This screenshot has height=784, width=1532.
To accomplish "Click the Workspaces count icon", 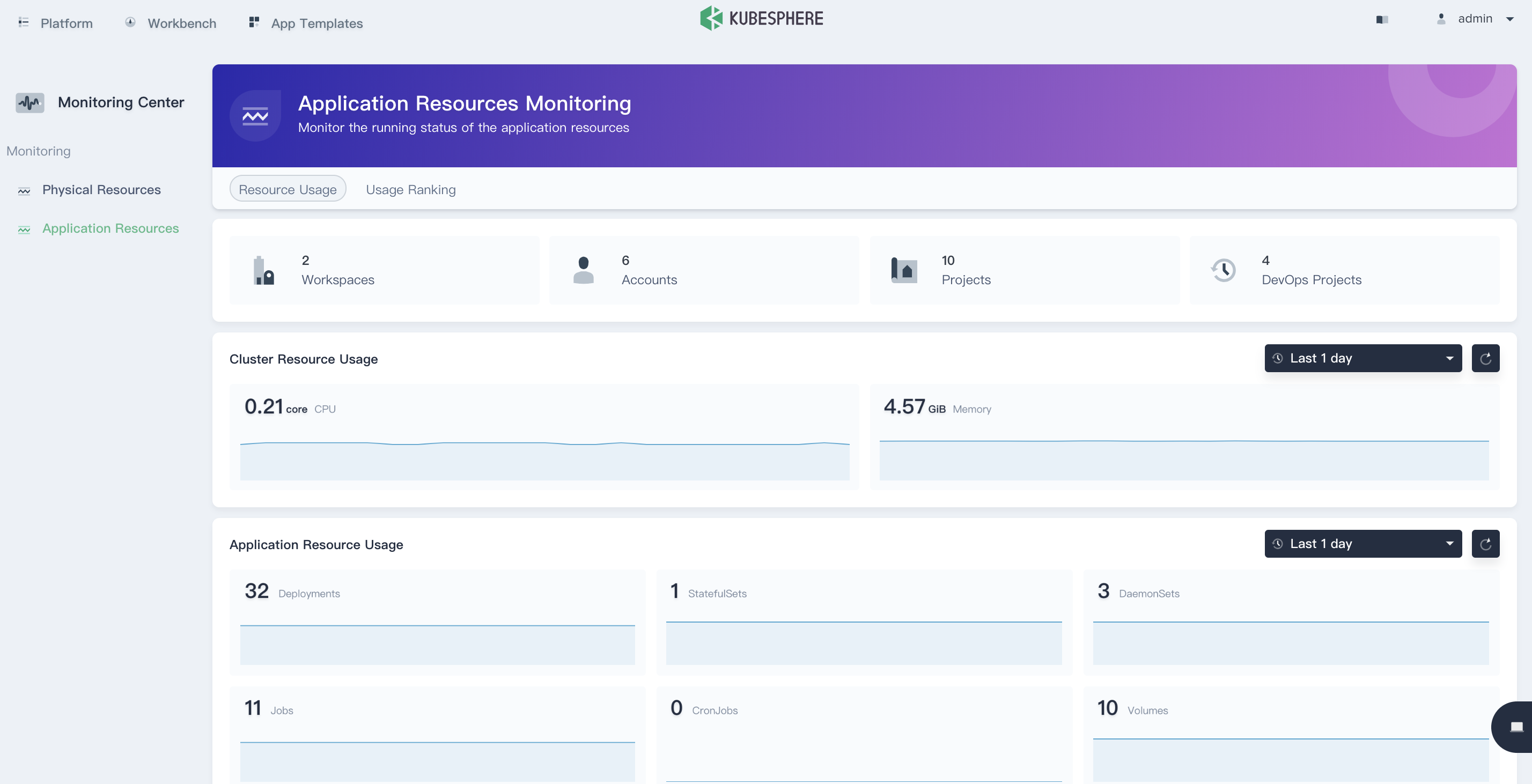I will click(x=264, y=269).
